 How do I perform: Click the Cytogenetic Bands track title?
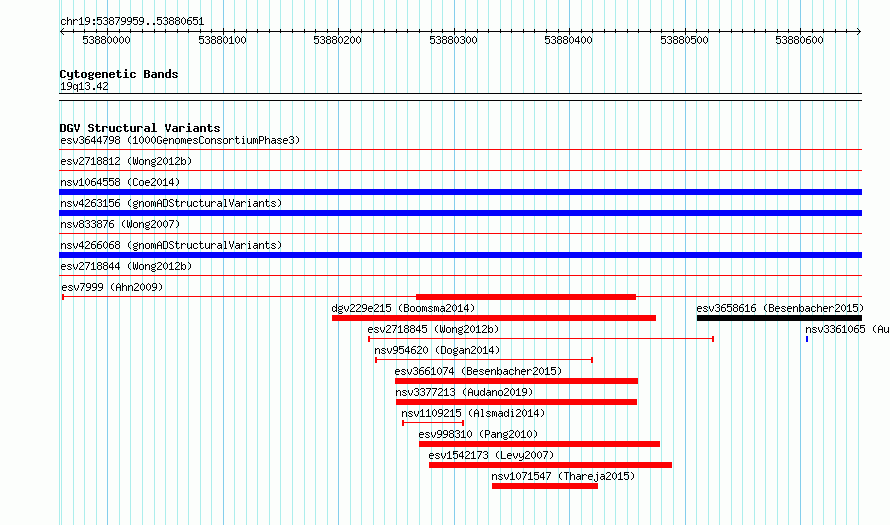119,74
